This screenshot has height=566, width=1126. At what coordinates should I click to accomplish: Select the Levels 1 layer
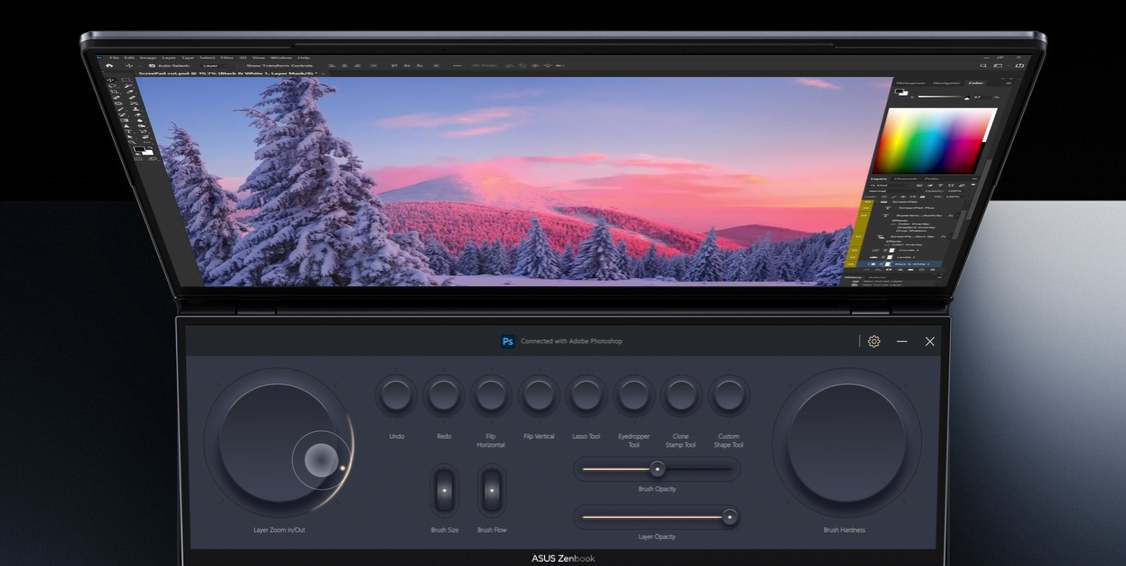(x=908, y=257)
